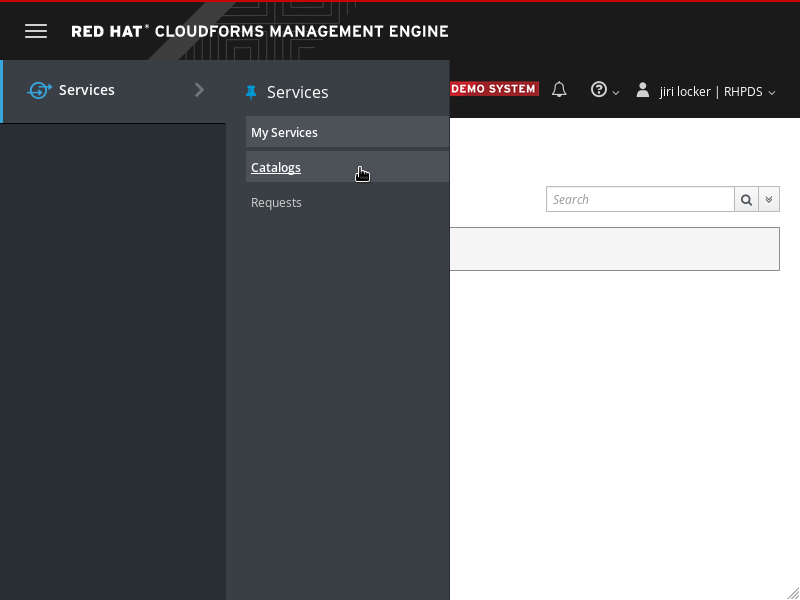Open the Catalogs menu item
The image size is (800, 600).
276,167
